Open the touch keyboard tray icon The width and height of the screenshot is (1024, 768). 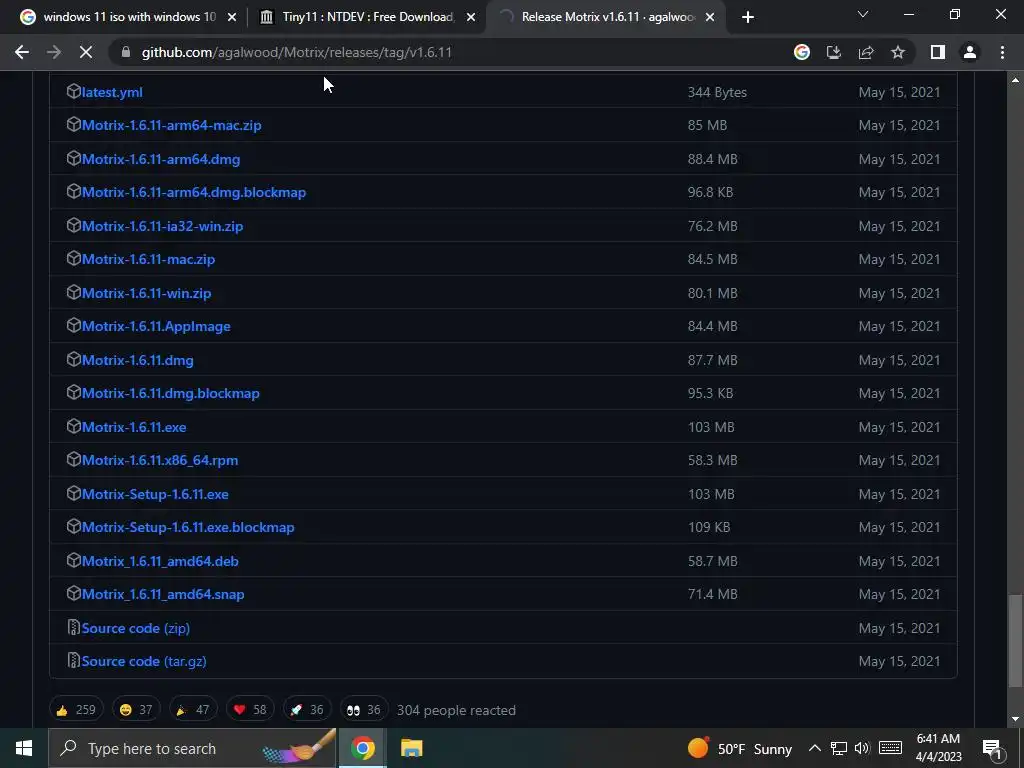[x=890, y=748]
